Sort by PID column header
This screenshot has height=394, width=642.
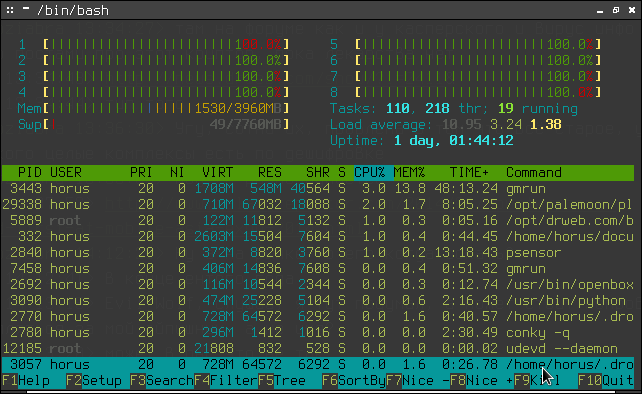(x=29, y=172)
